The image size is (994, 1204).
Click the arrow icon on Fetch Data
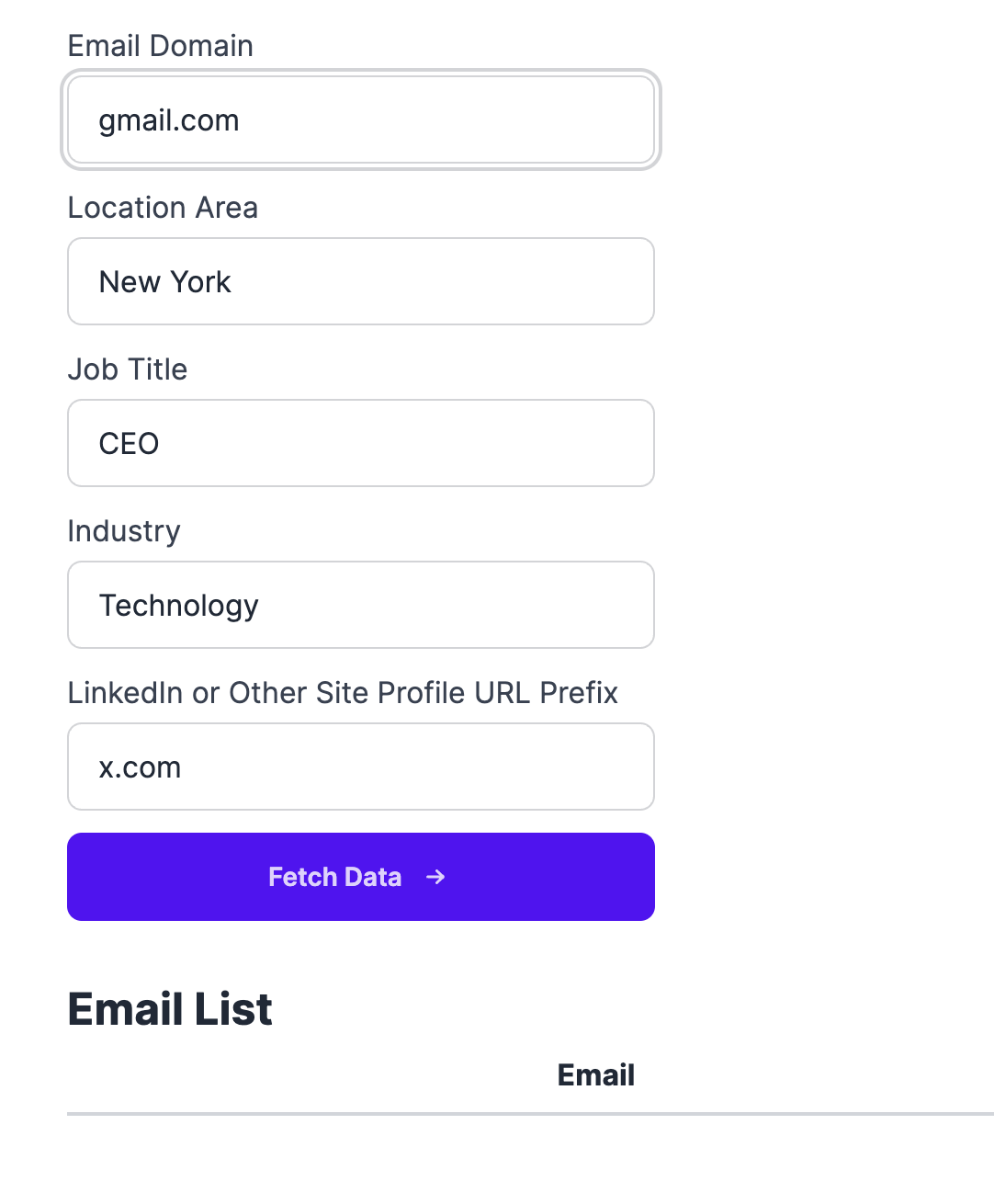tap(435, 877)
